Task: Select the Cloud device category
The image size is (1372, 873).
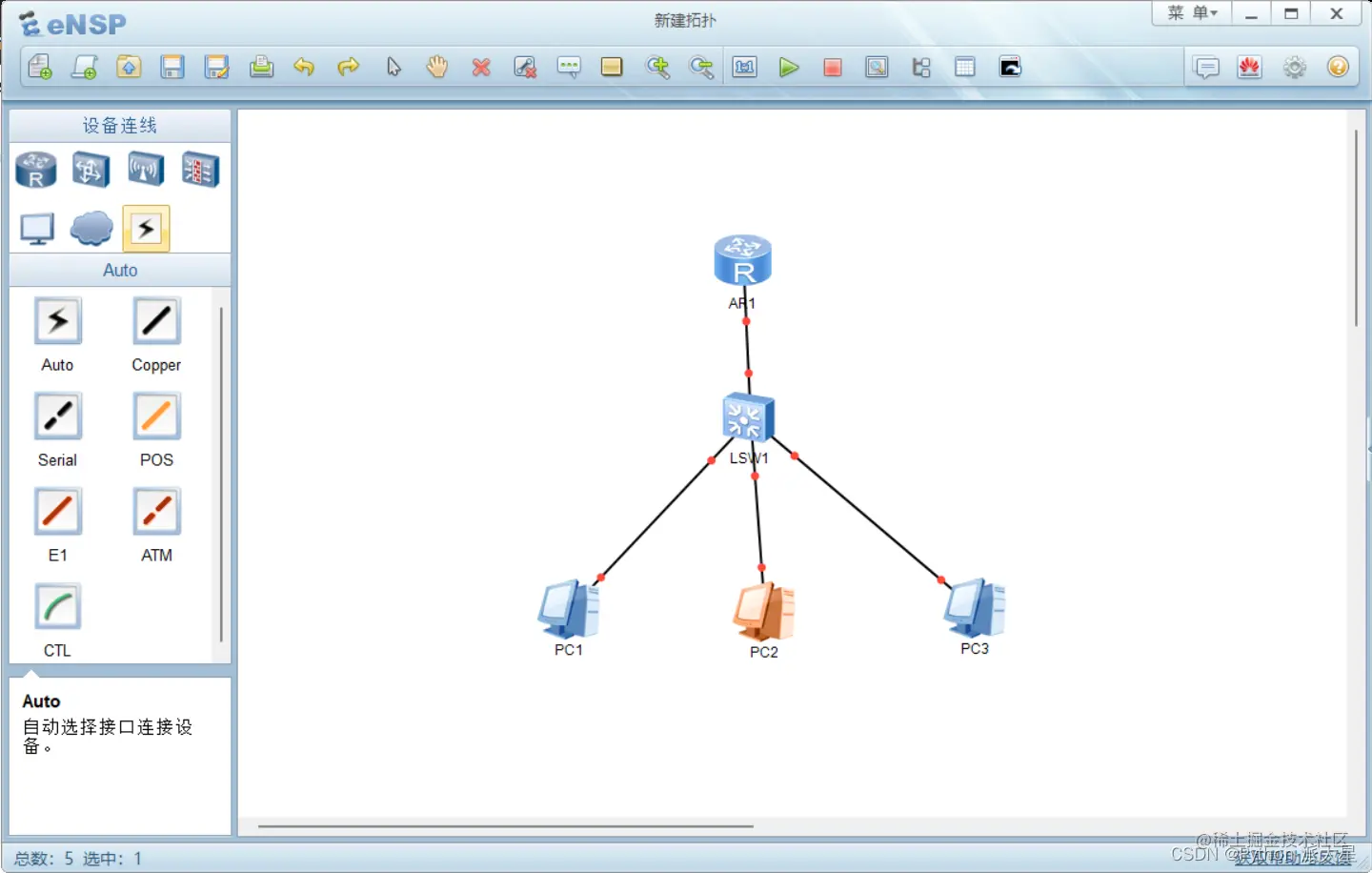Action: click(91, 229)
